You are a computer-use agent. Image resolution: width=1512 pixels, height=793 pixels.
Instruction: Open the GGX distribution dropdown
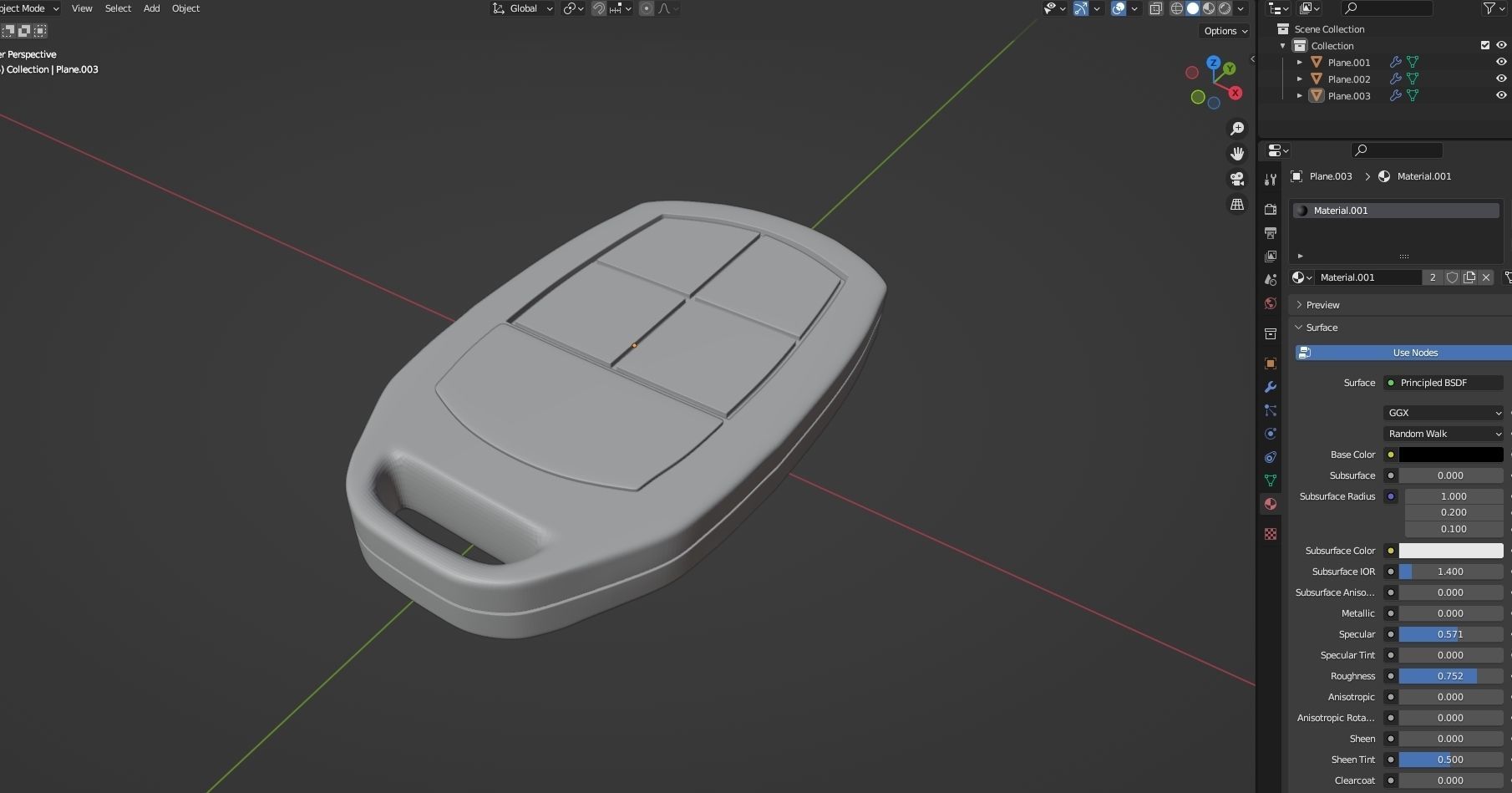1444,413
